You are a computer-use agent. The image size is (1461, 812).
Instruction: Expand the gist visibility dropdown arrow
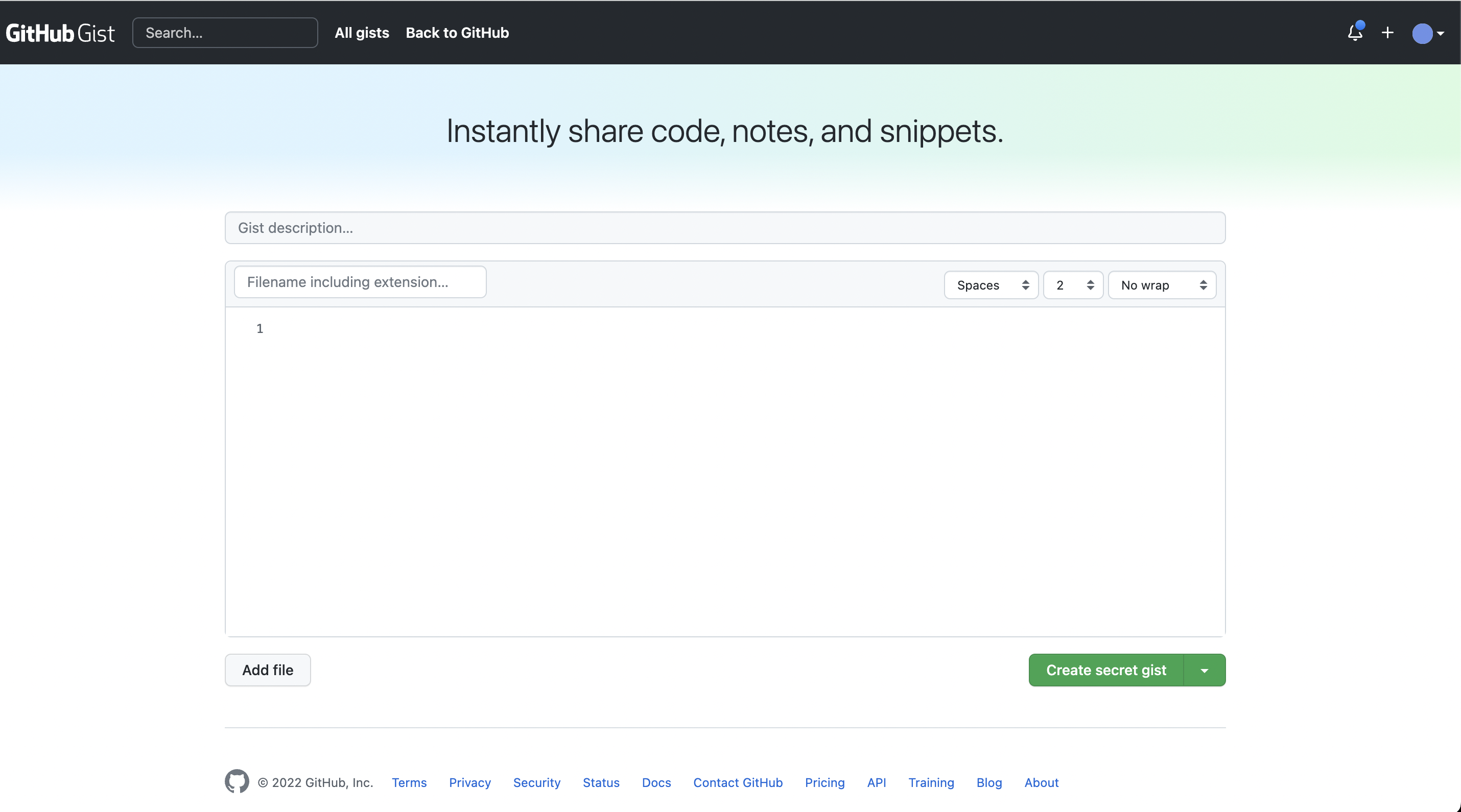[1205, 670]
